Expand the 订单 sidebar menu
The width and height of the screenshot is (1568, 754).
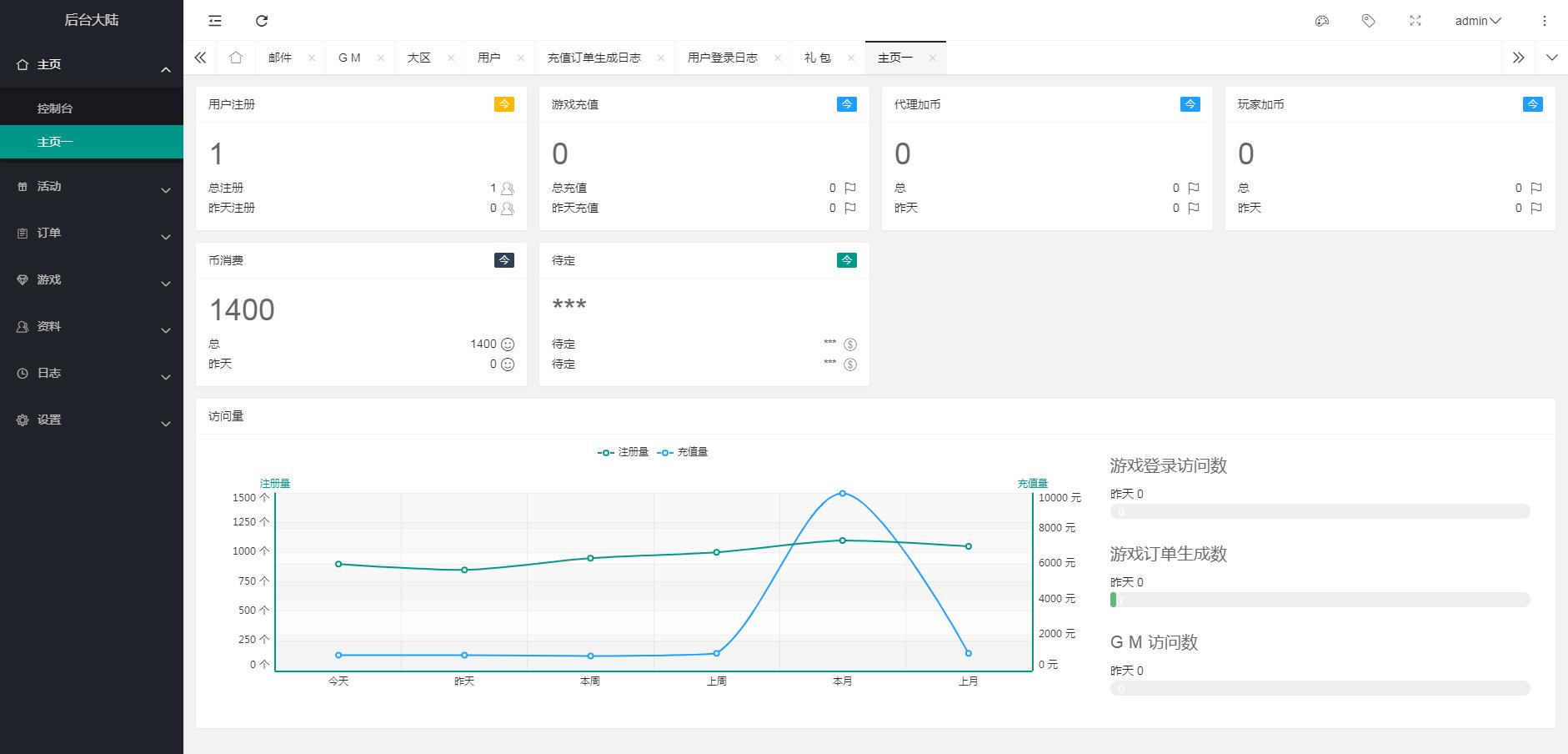[x=92, y=234]
